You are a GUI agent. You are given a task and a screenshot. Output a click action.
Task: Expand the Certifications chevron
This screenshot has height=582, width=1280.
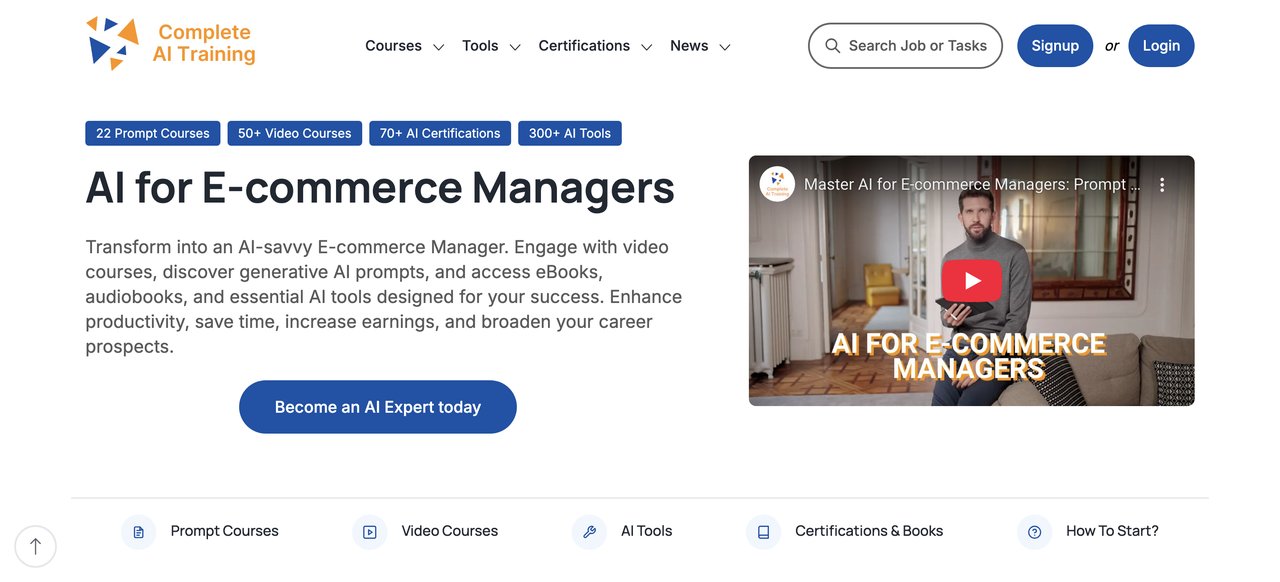(x=646, y=47)
